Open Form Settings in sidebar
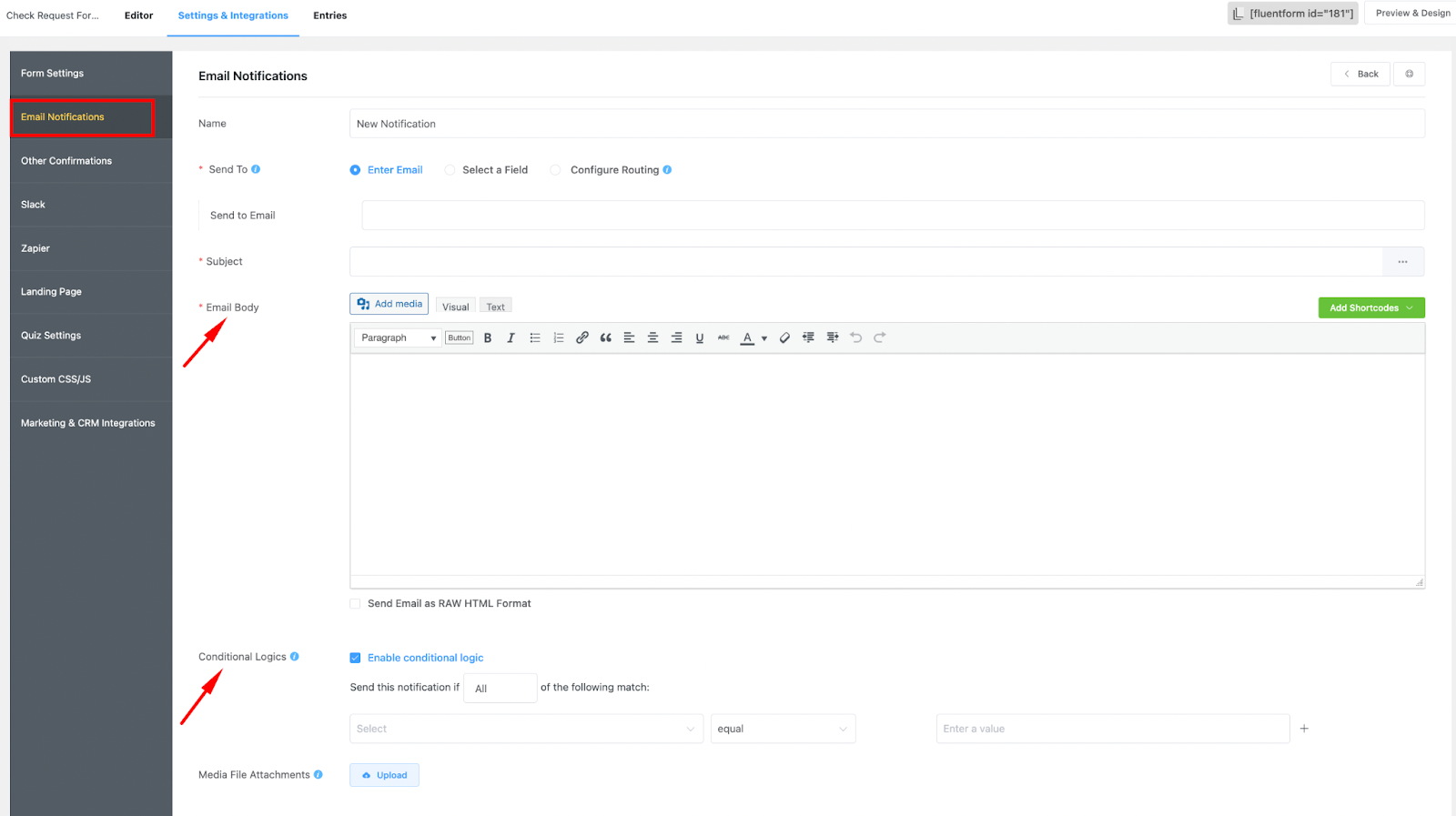The width and height of the screenshot is (1456, 816). [x=91, y=73]
